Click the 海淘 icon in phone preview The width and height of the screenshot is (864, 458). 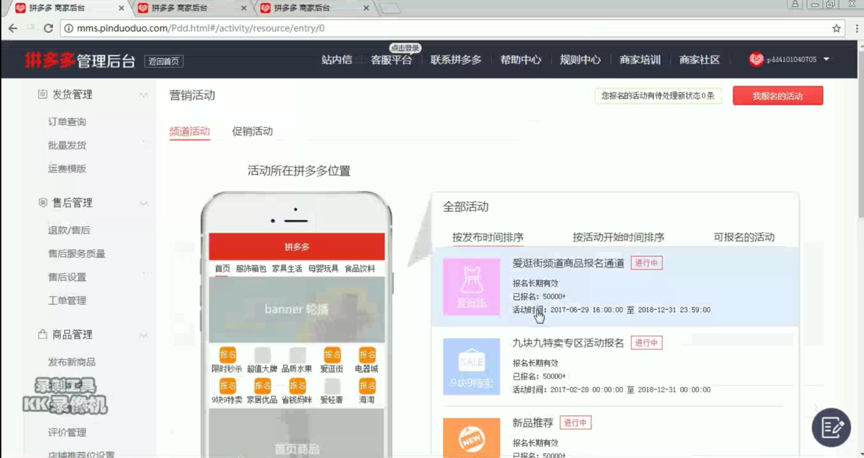point(367,386)
